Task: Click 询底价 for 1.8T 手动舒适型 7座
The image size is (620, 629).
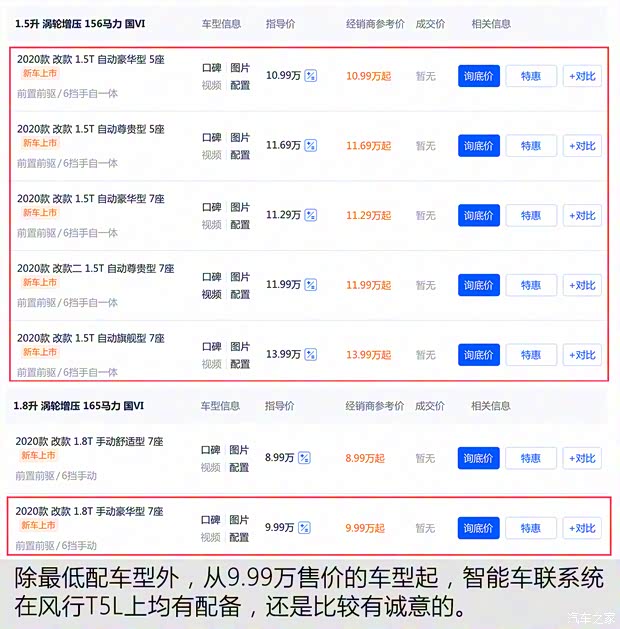Action: pos(478,458)
